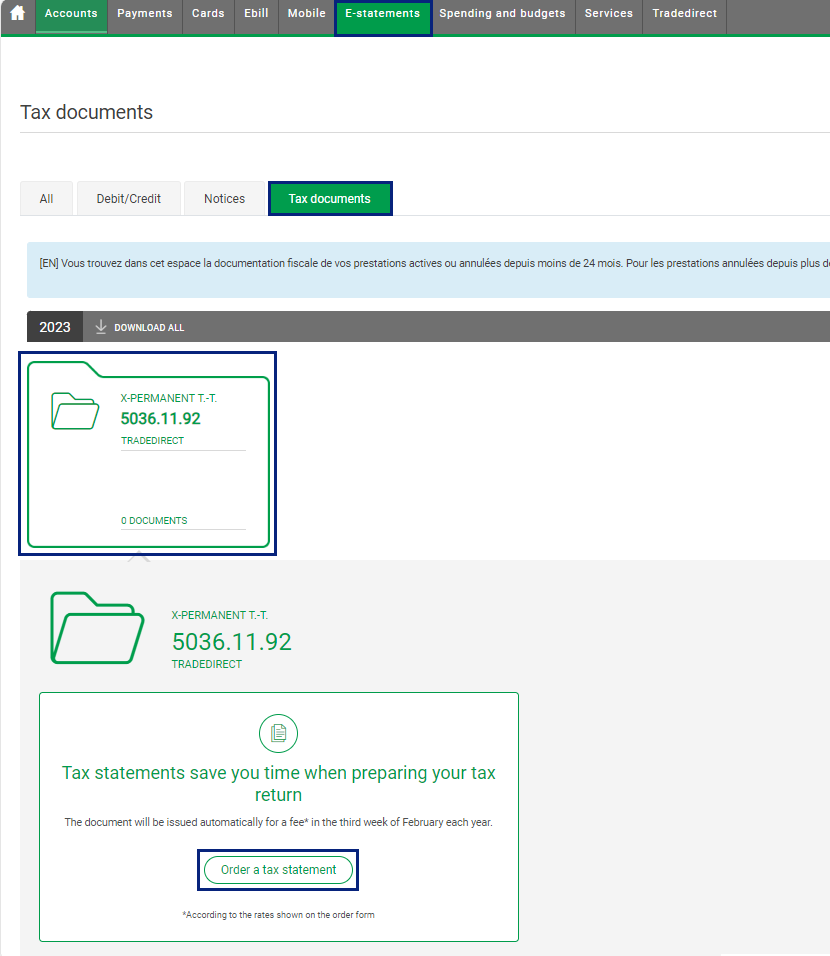Click account number 5036.11.92 on the card
Screen dimensions: 830x956
(160, 418)
